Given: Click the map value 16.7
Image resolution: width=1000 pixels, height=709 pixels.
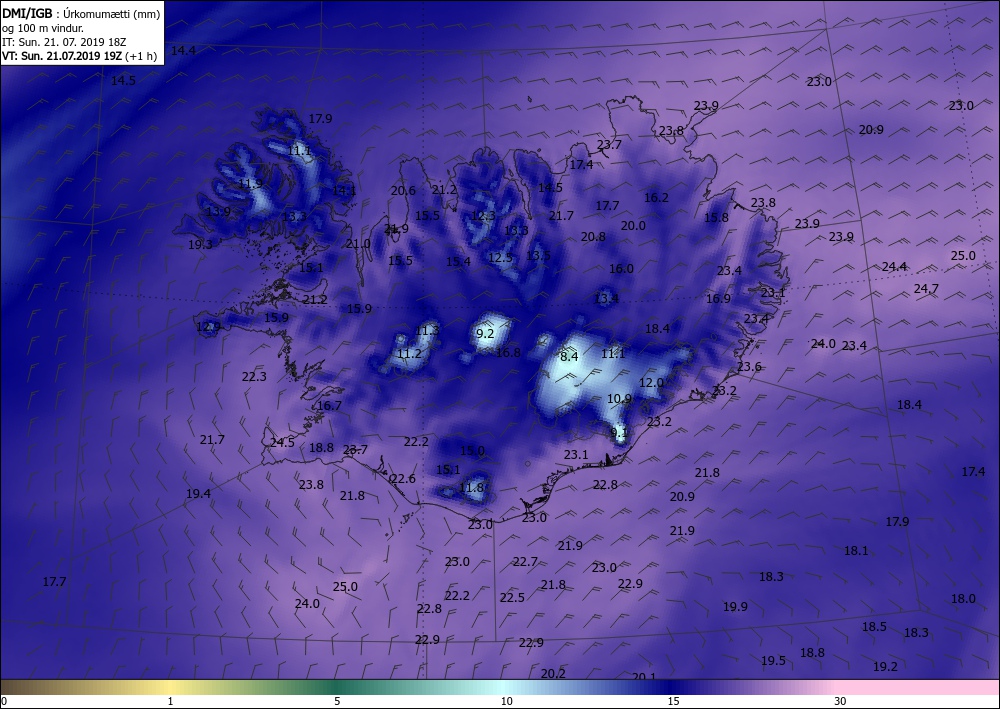Looking at the screenshot, I should coord(329,406).
